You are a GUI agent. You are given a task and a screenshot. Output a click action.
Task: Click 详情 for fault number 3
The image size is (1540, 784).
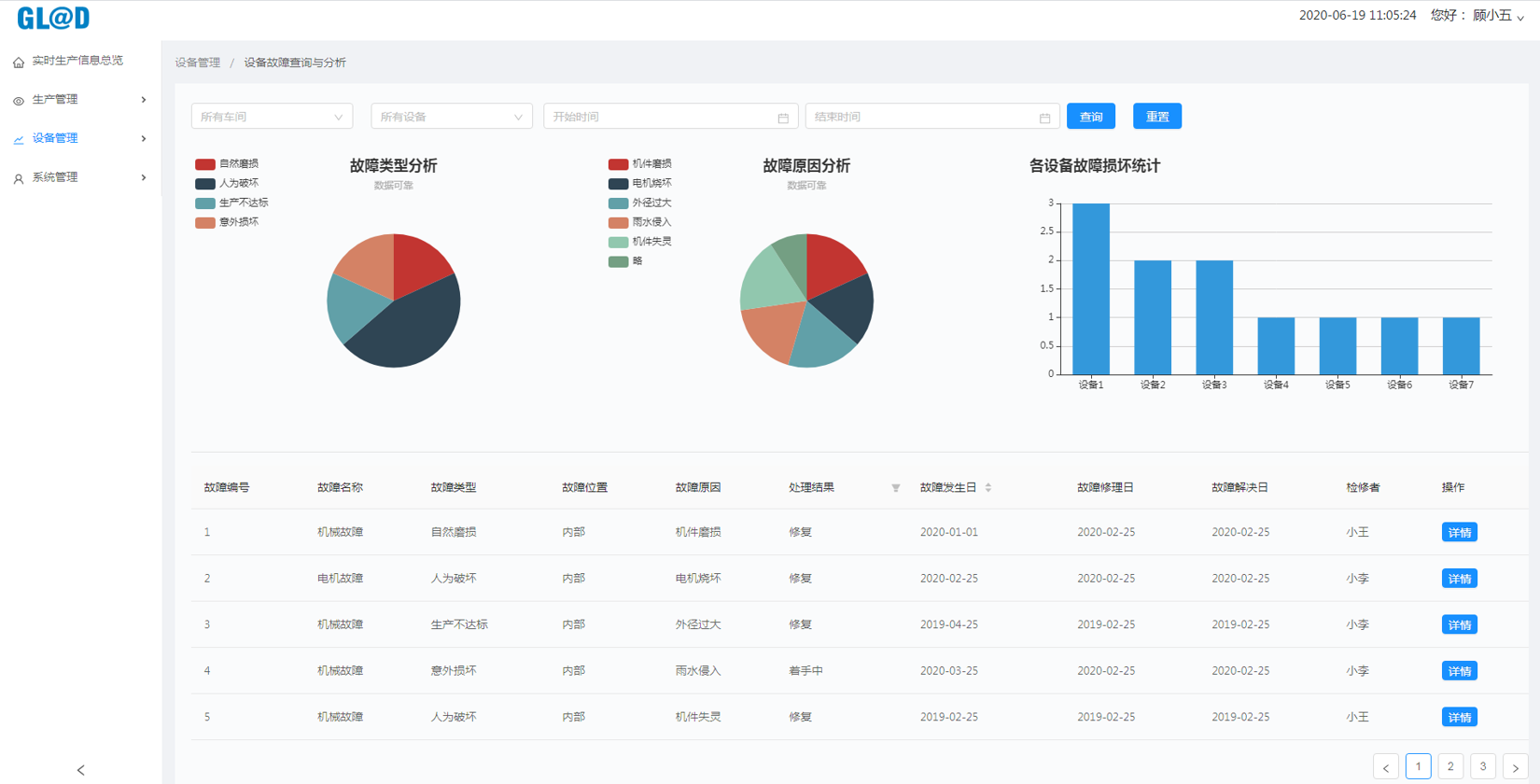(1459, 624)
